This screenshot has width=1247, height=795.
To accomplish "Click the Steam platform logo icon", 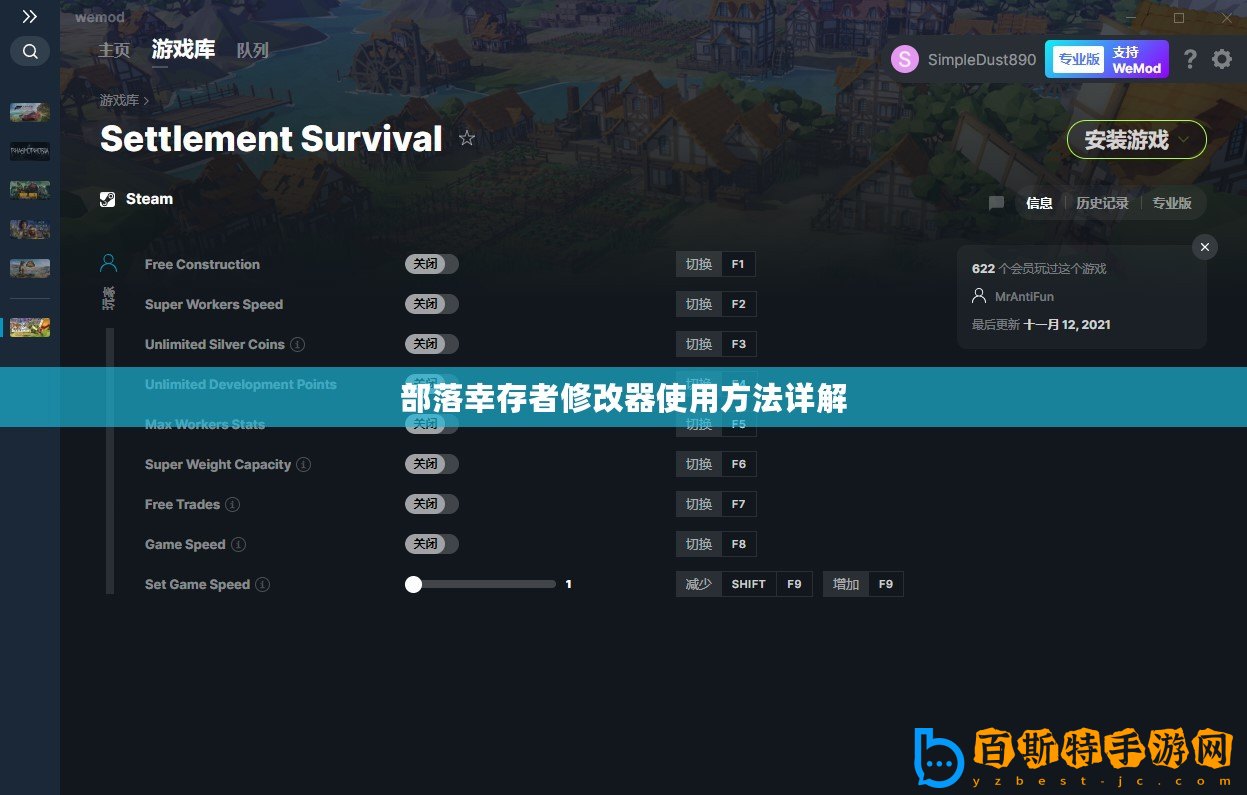I will coord(108,199).
